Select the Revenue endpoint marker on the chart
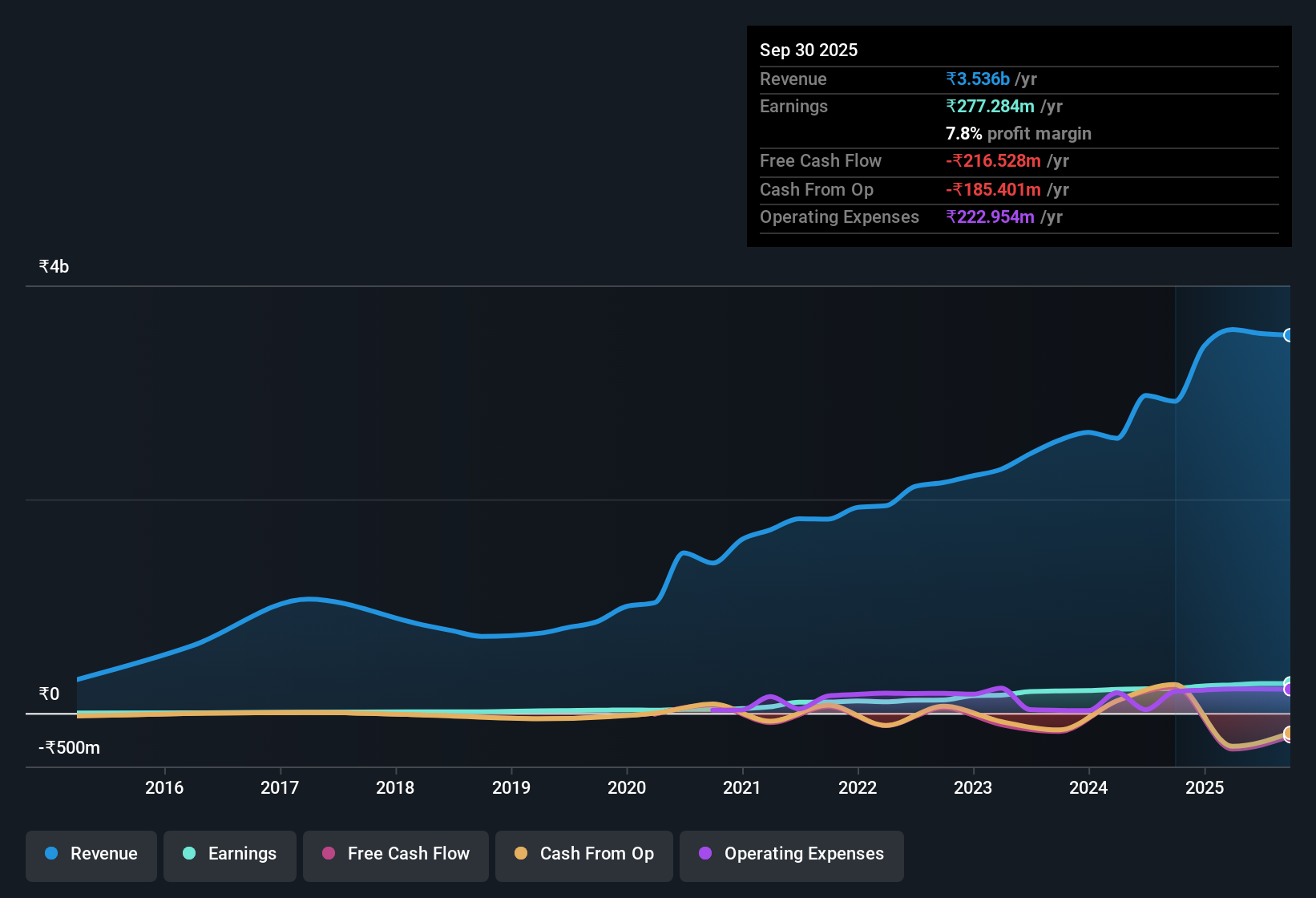This screenshot has height=898, width=1316. [x=1289, y=335]
